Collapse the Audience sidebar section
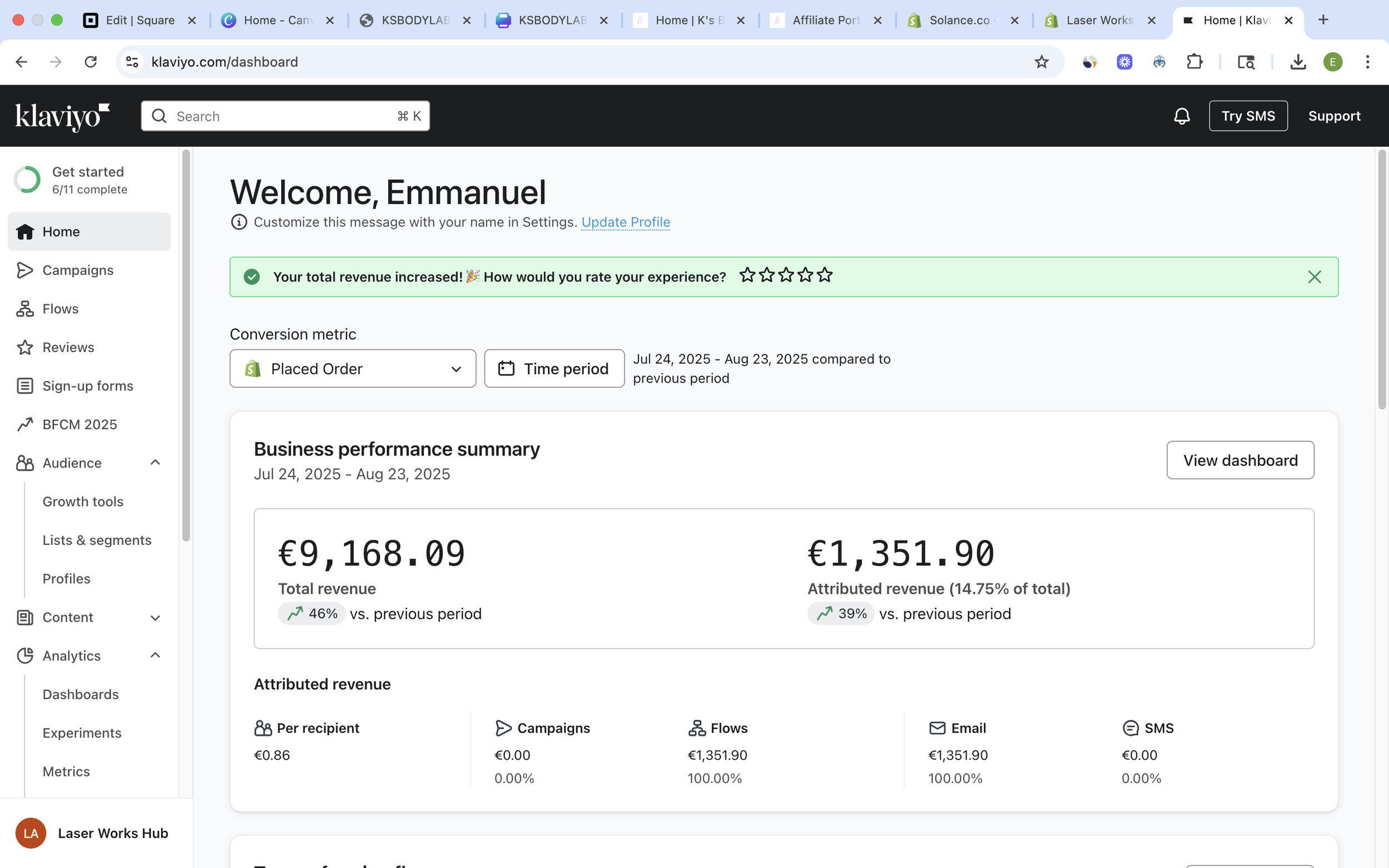The image size is (1389, 868). [155, 463]
